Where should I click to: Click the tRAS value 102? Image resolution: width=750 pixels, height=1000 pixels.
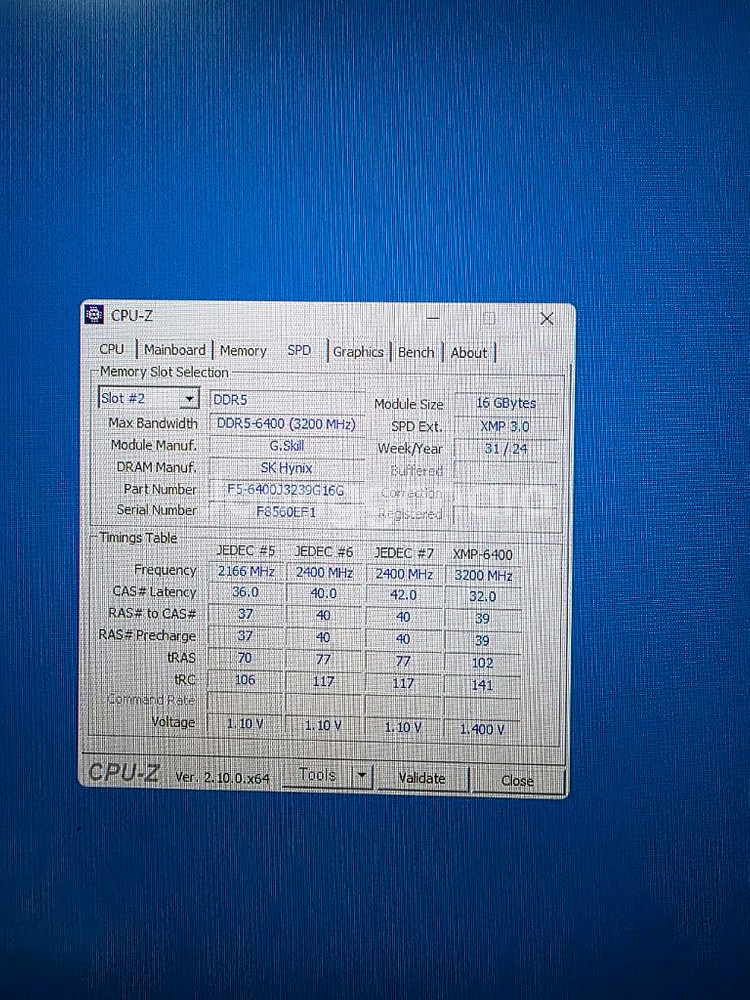point(483,663)
